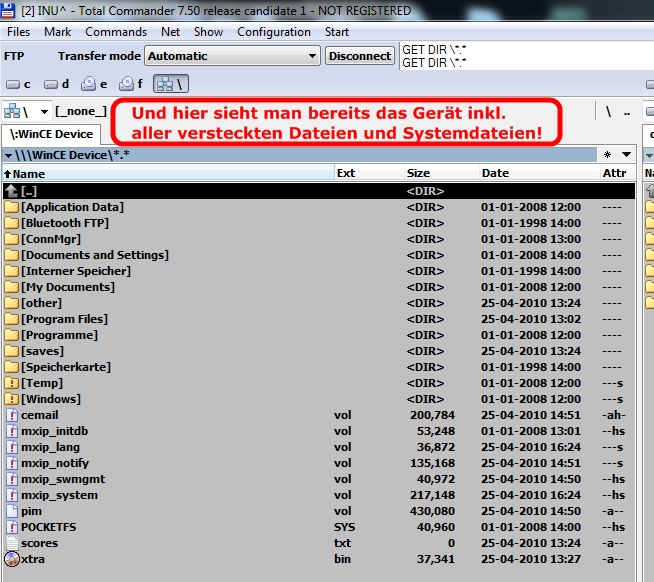Click the [_none_] volume label
This screenshot has height=582, width=654.
coord(81,111)
